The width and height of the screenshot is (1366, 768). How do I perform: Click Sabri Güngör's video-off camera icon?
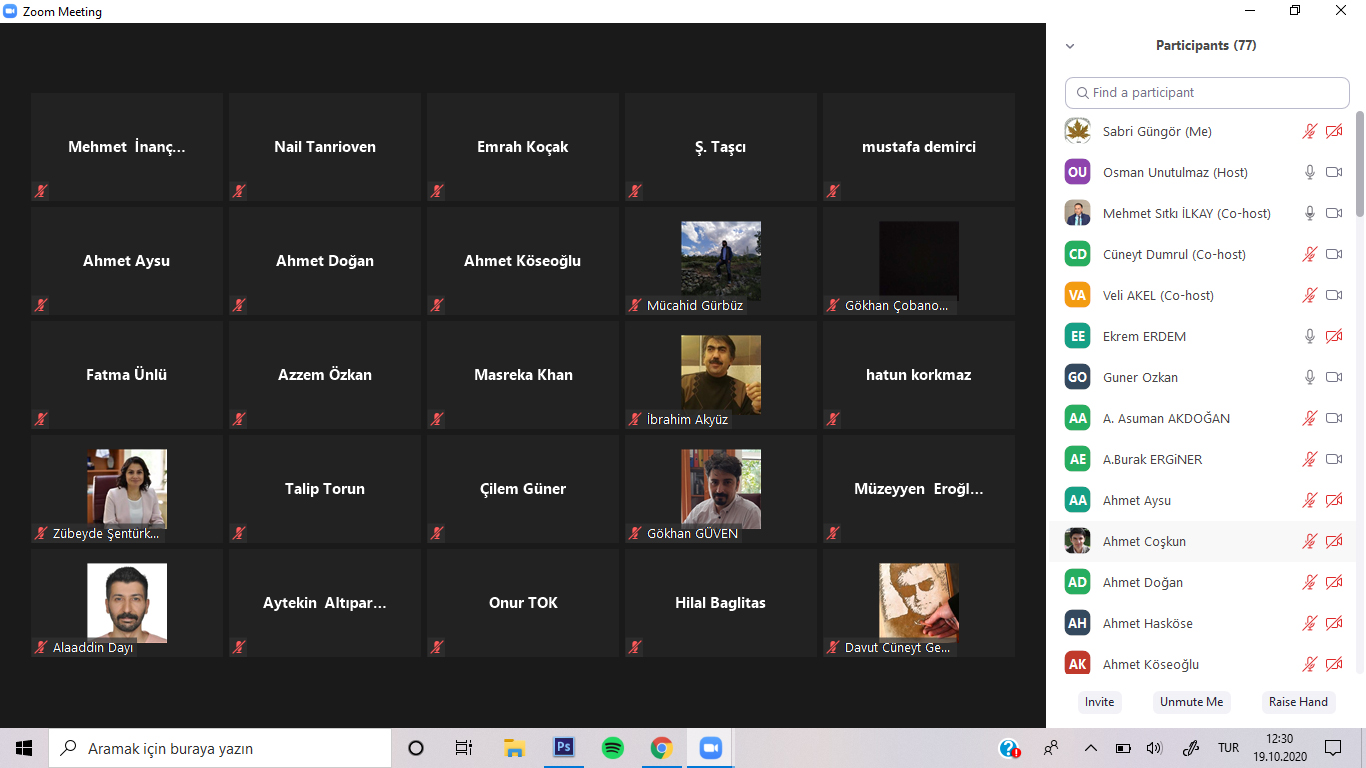[x=1333, y=131]
